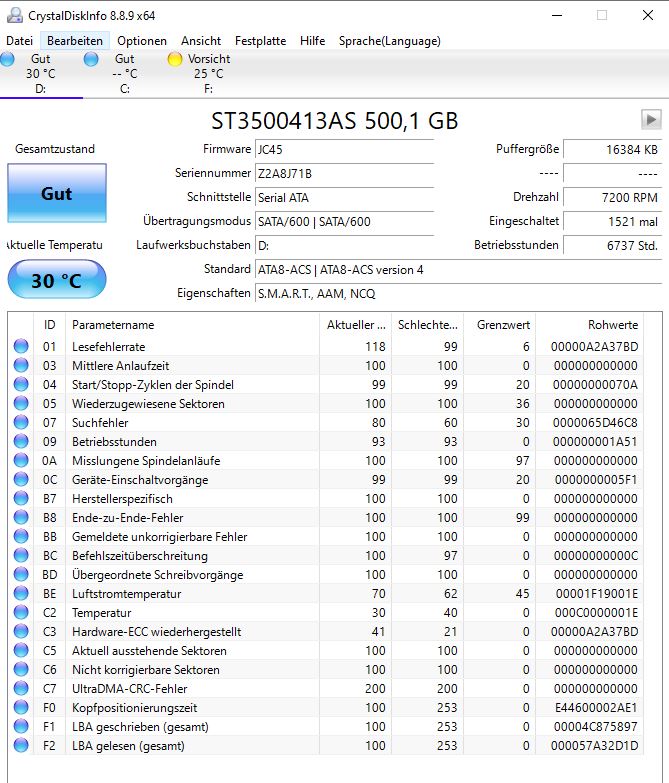
Task: Click status icon for Misslungene Spindelanläufe
Action: coord(21,460)
